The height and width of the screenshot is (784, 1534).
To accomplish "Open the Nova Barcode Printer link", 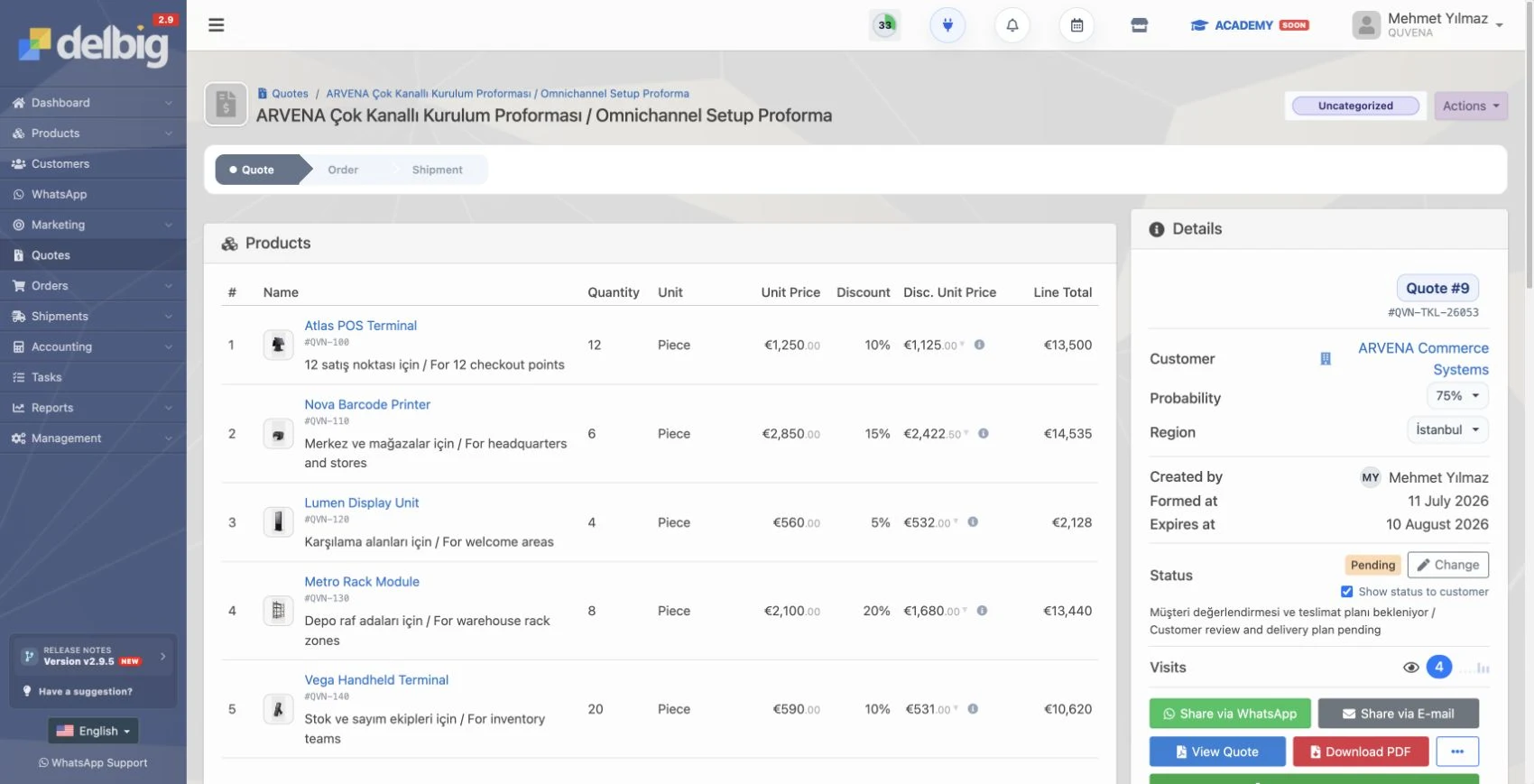I will [x=367, y=404].
